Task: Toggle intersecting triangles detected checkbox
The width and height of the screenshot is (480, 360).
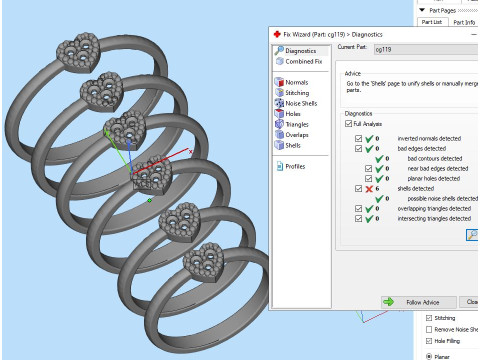Action: point(358,218)
